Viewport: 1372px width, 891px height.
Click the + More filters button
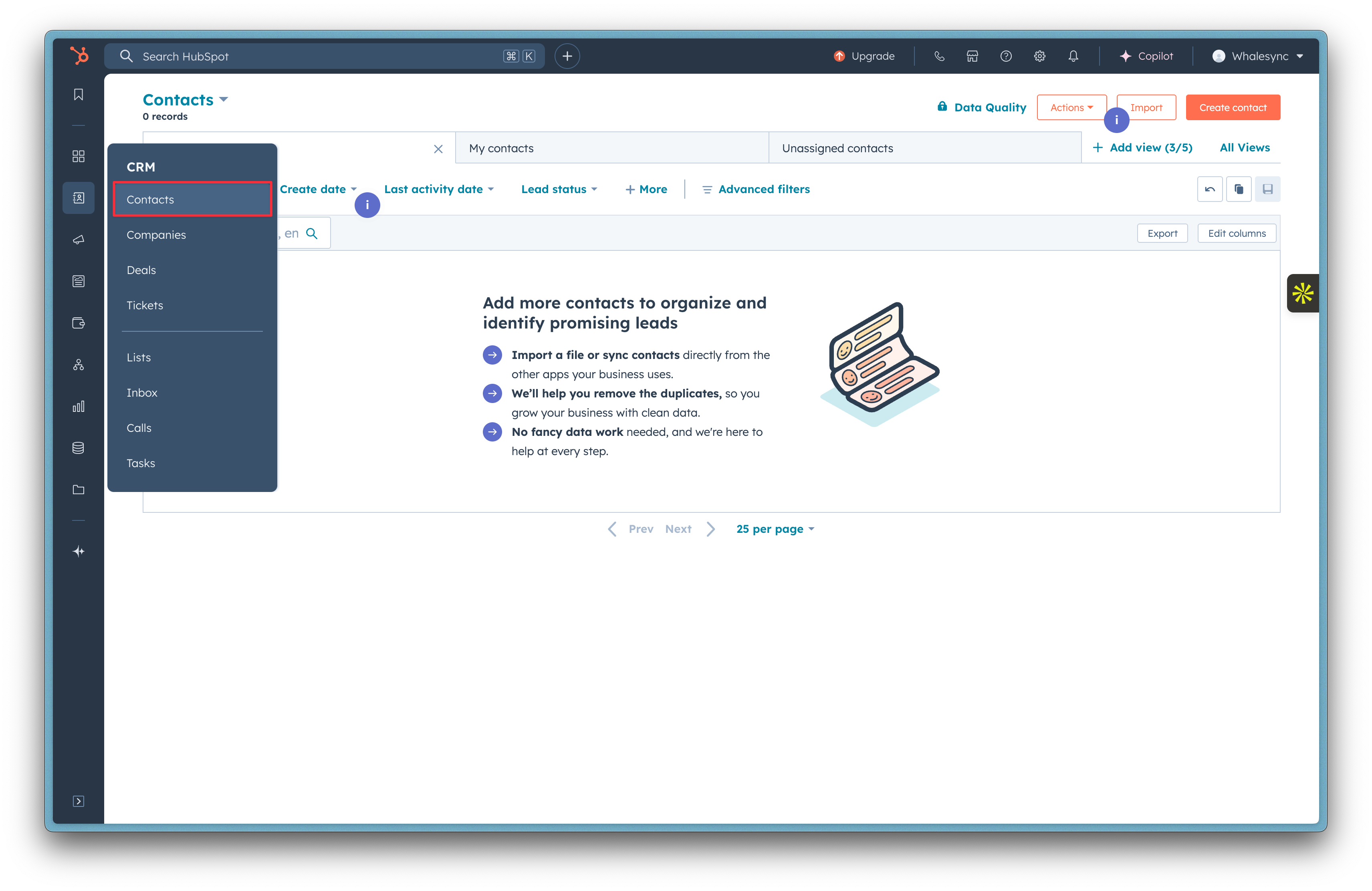click(646, 189)
